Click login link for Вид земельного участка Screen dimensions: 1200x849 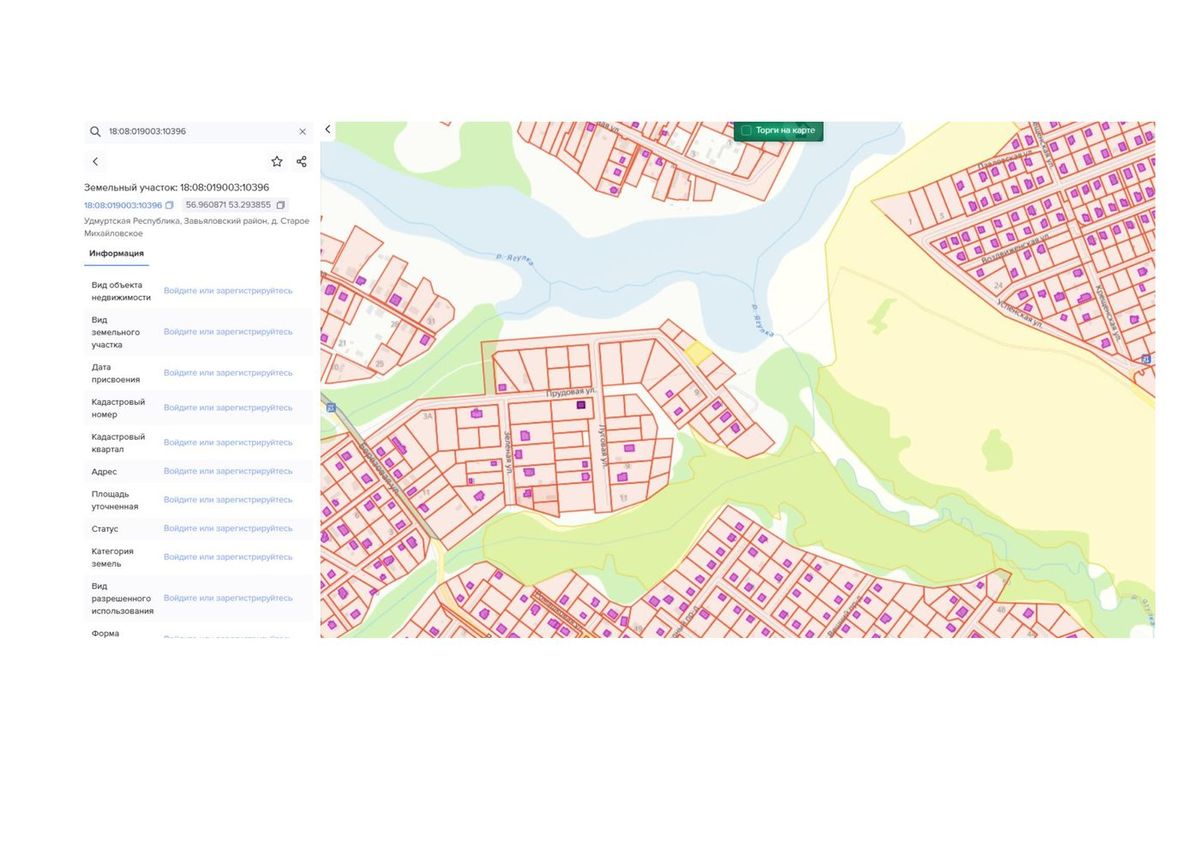228,332
